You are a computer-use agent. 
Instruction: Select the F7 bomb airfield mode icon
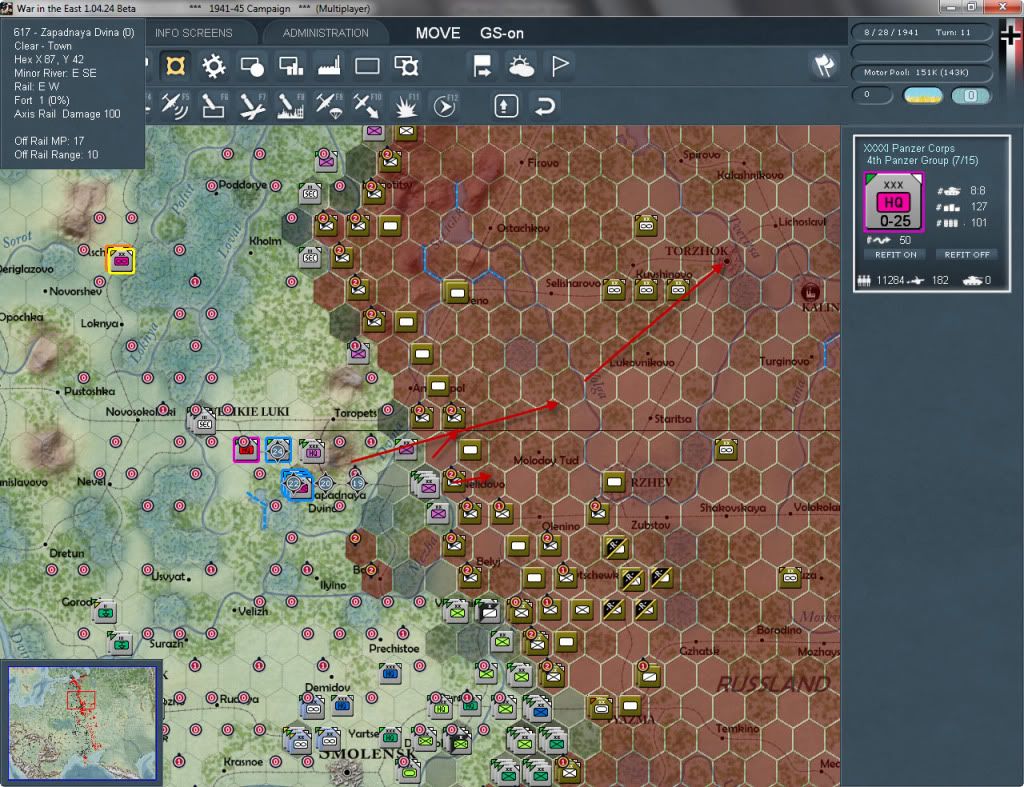tap(251, 106)
